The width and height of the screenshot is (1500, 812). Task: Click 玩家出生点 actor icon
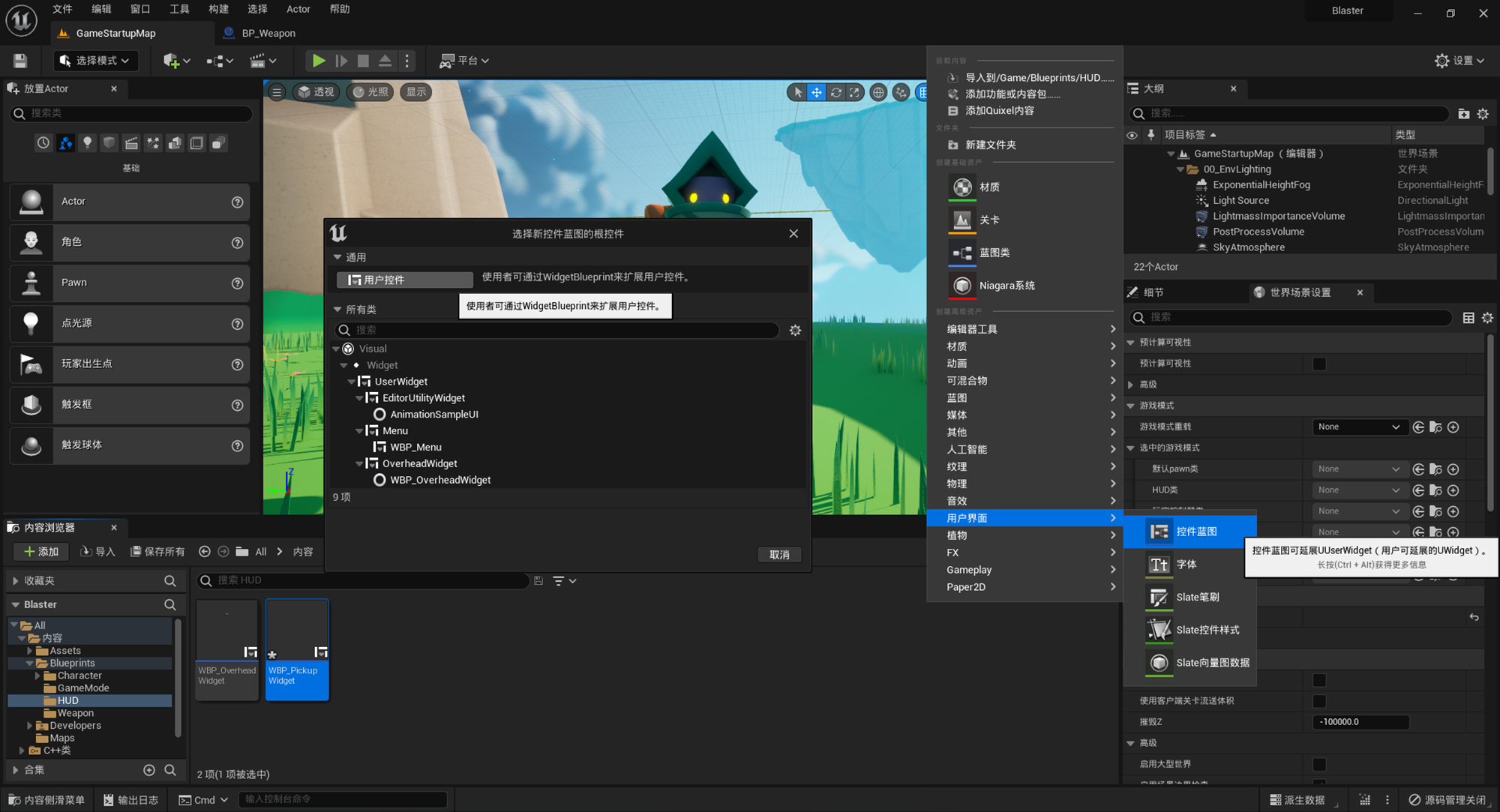point(31,364)
